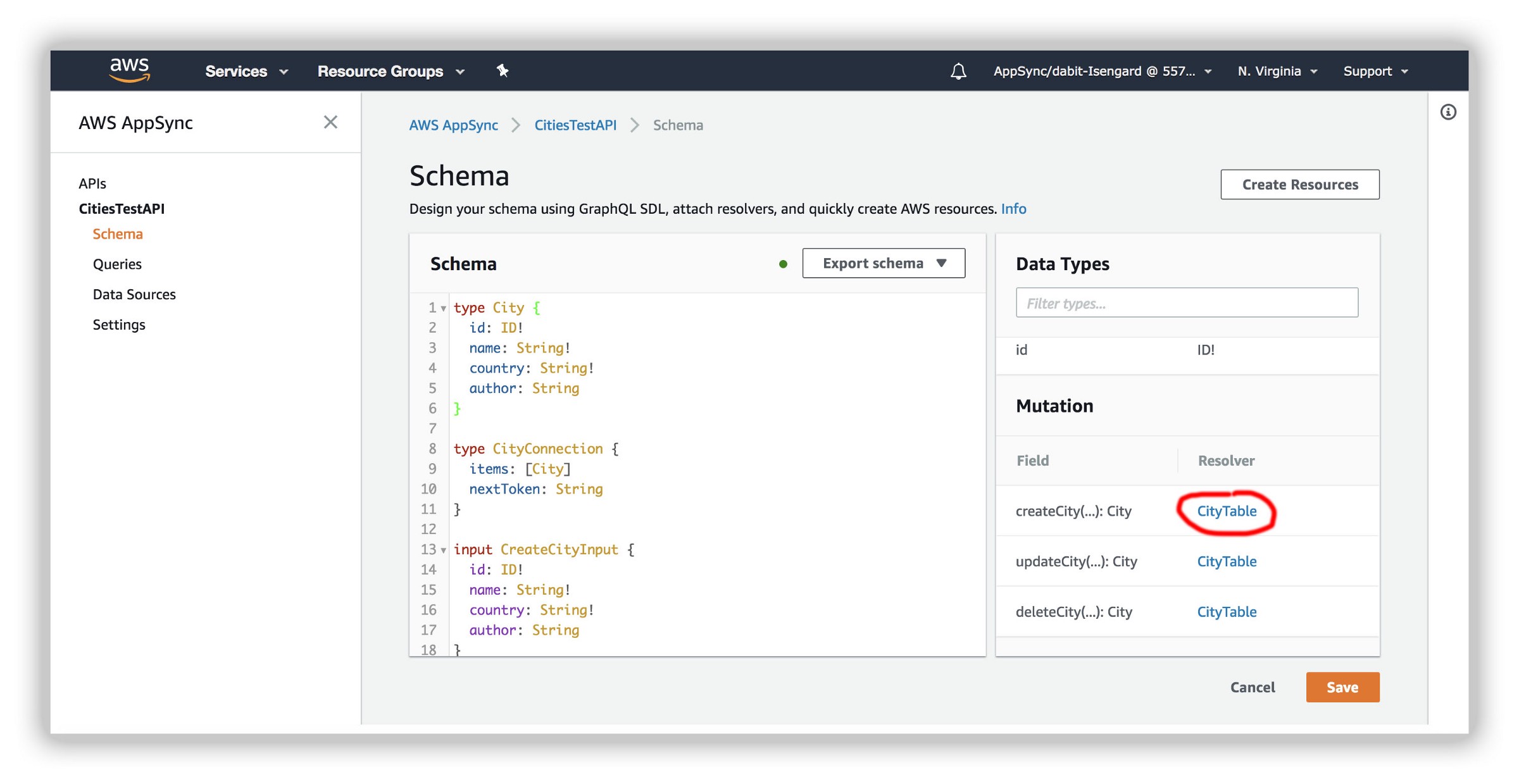Collapse the CreateCityInput fold arrow on line 13
1519x784 pixels.
pyautogui.click(x=444, y=551)
